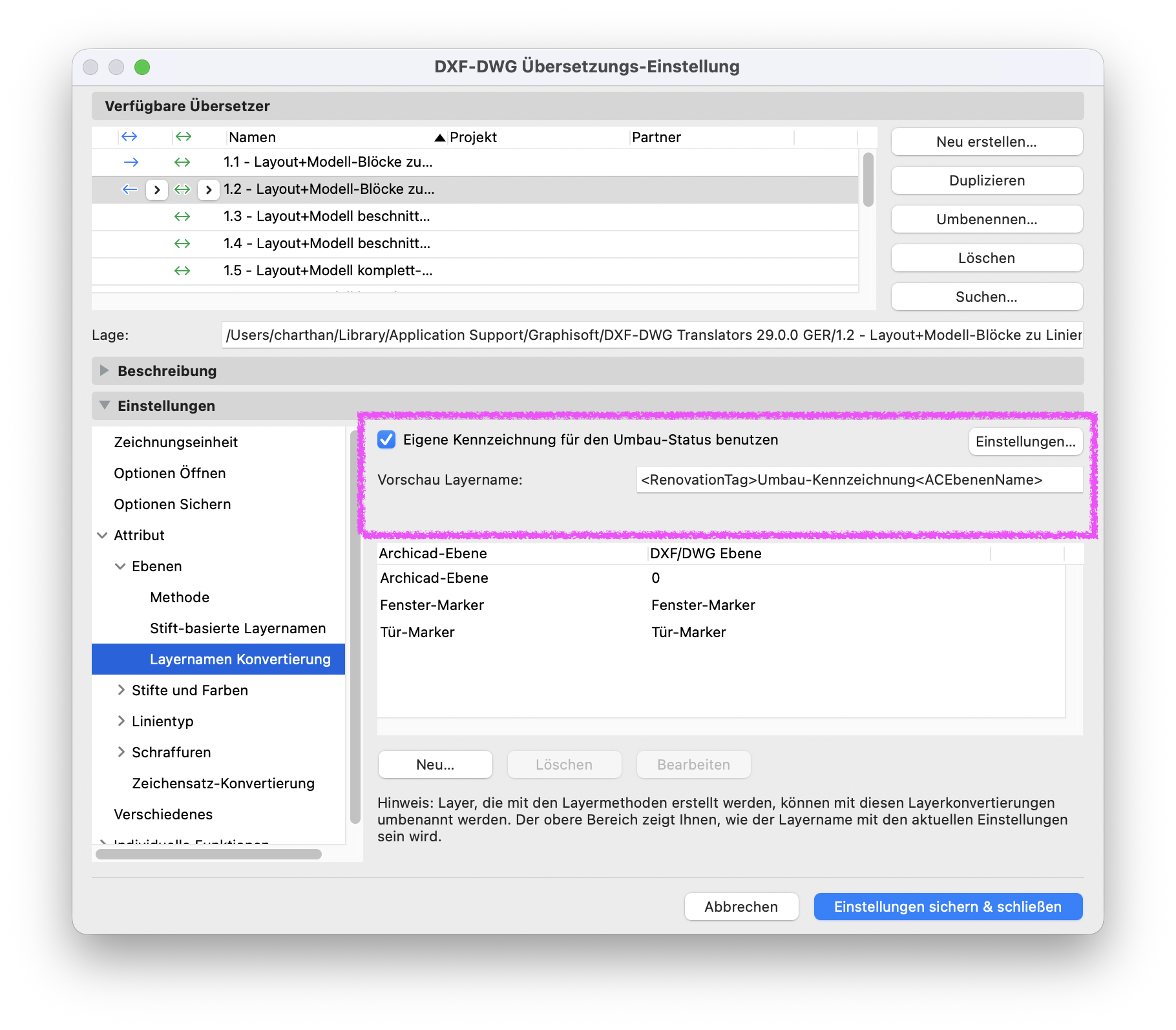
Task: Click the blue right arrow icon for translator 1.1
Action: coord(131,162)
